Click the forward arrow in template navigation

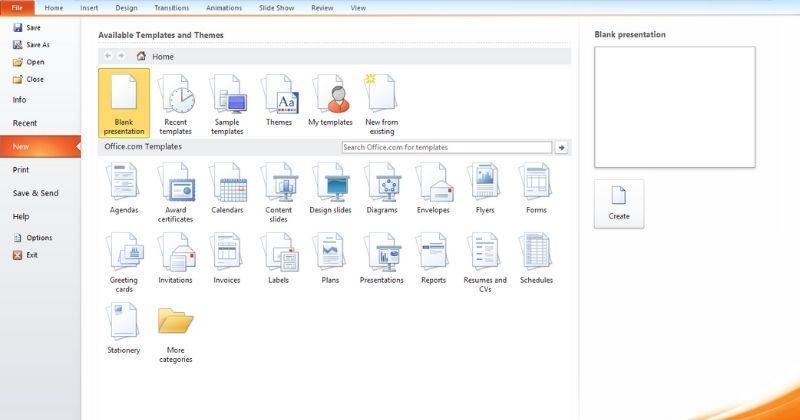click(x=121, y=56)
